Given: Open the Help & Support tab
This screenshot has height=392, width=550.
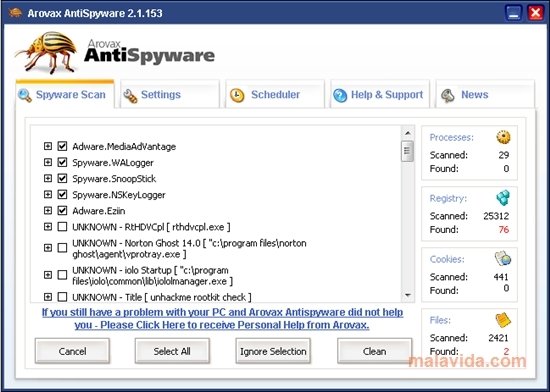Looking at the screenshot, I should (380, 94).
